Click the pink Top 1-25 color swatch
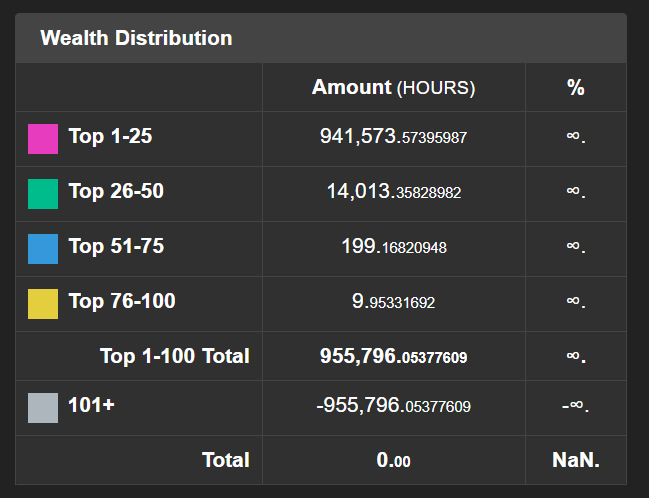Screen dimensions: 649x498 43,139
